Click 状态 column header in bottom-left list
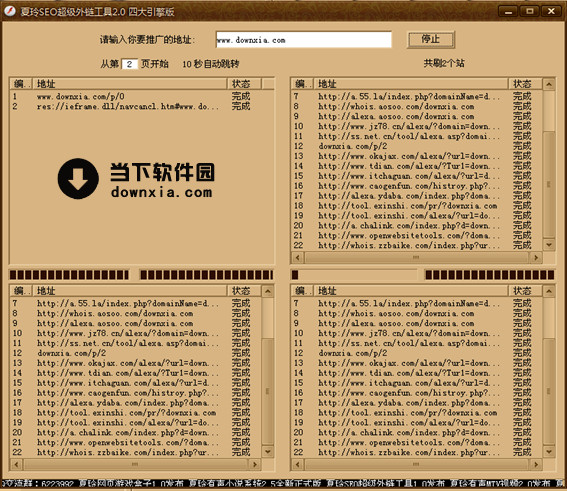This screenshot has height=491, width=567. coord(244,291)
